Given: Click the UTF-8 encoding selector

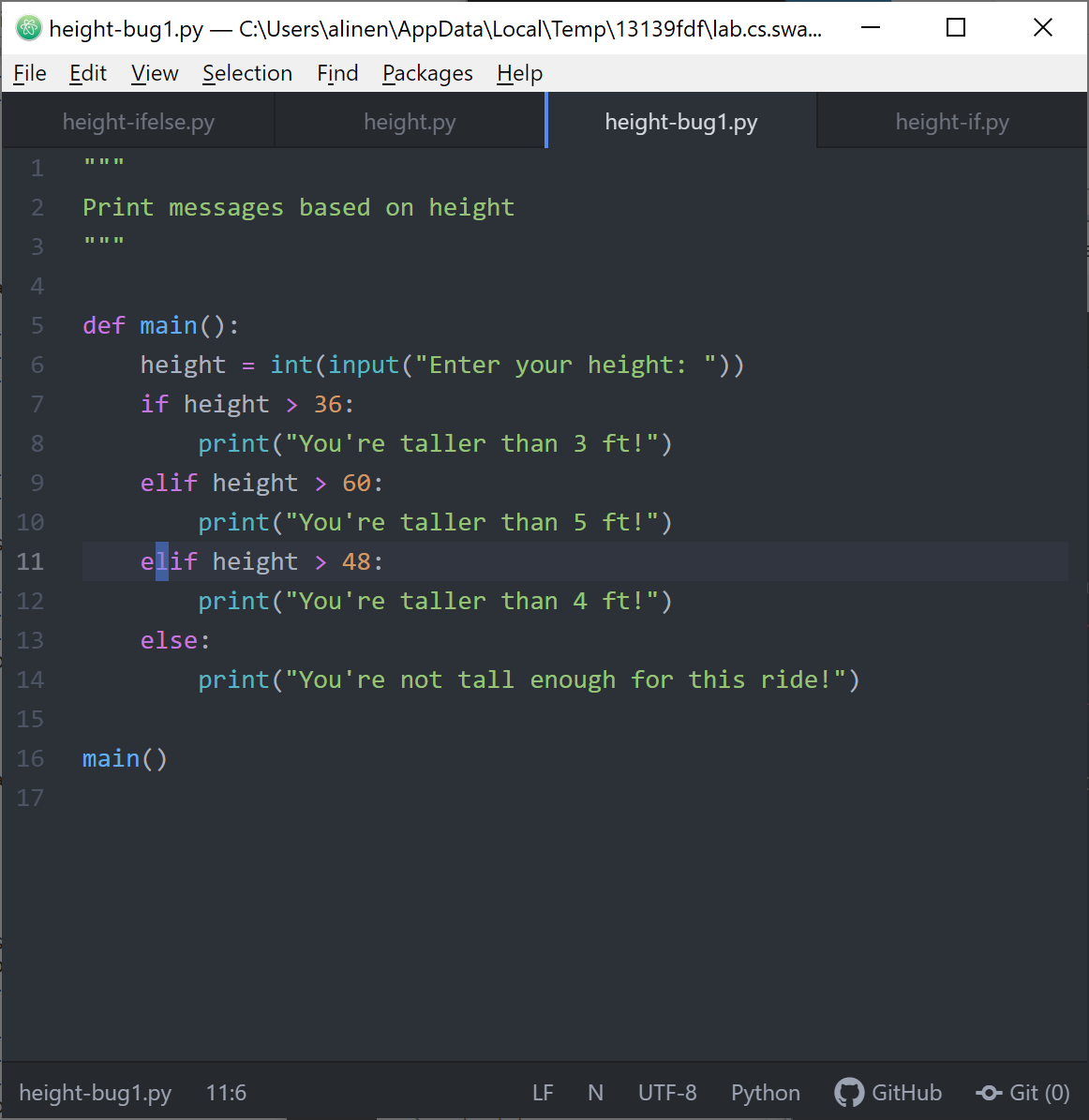Looking at the screenshot, I should 667,1093.
